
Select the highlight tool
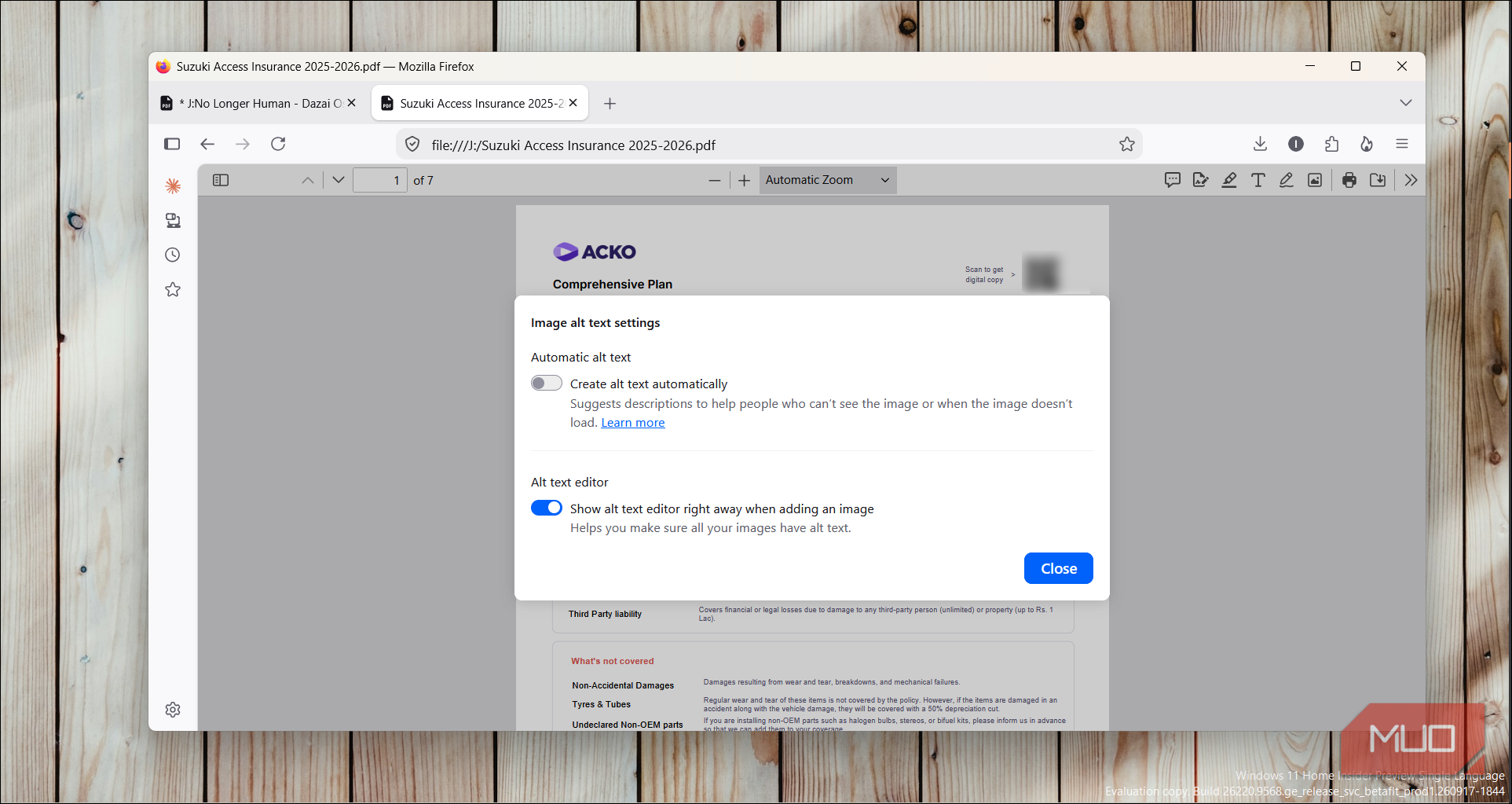(x=1229, y=180)
